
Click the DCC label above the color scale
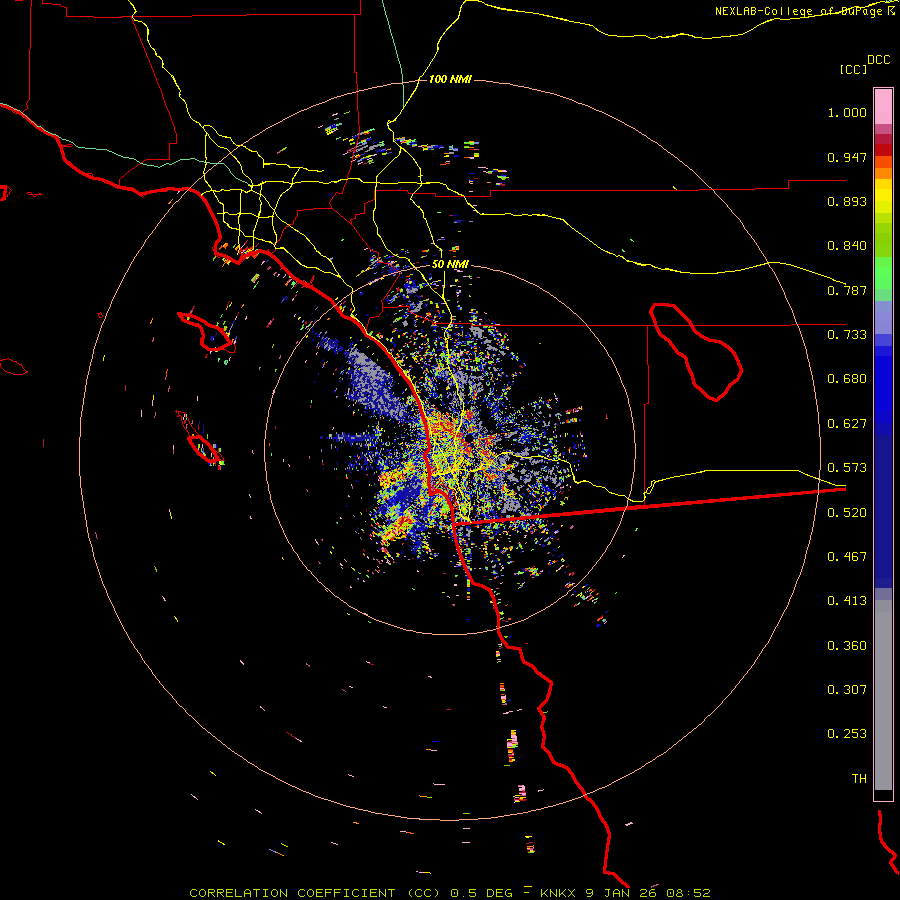[878, 60]
